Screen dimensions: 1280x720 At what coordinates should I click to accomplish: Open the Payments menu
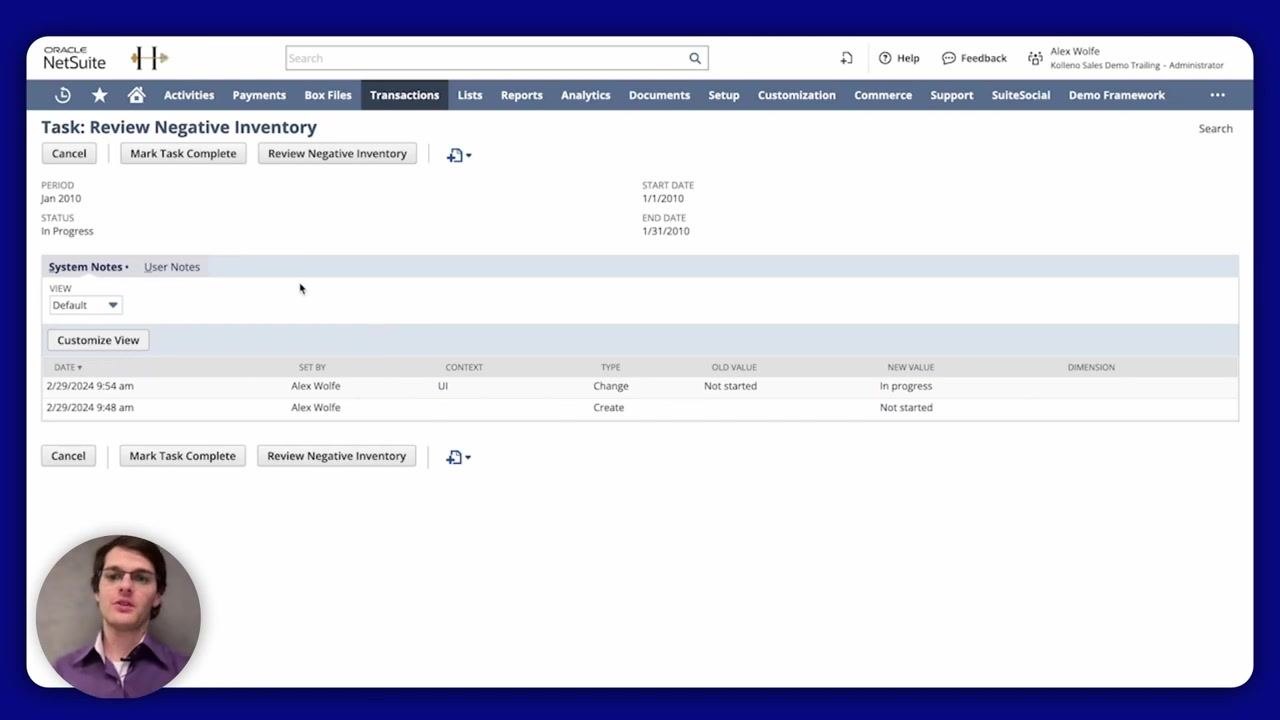[259, 95]
